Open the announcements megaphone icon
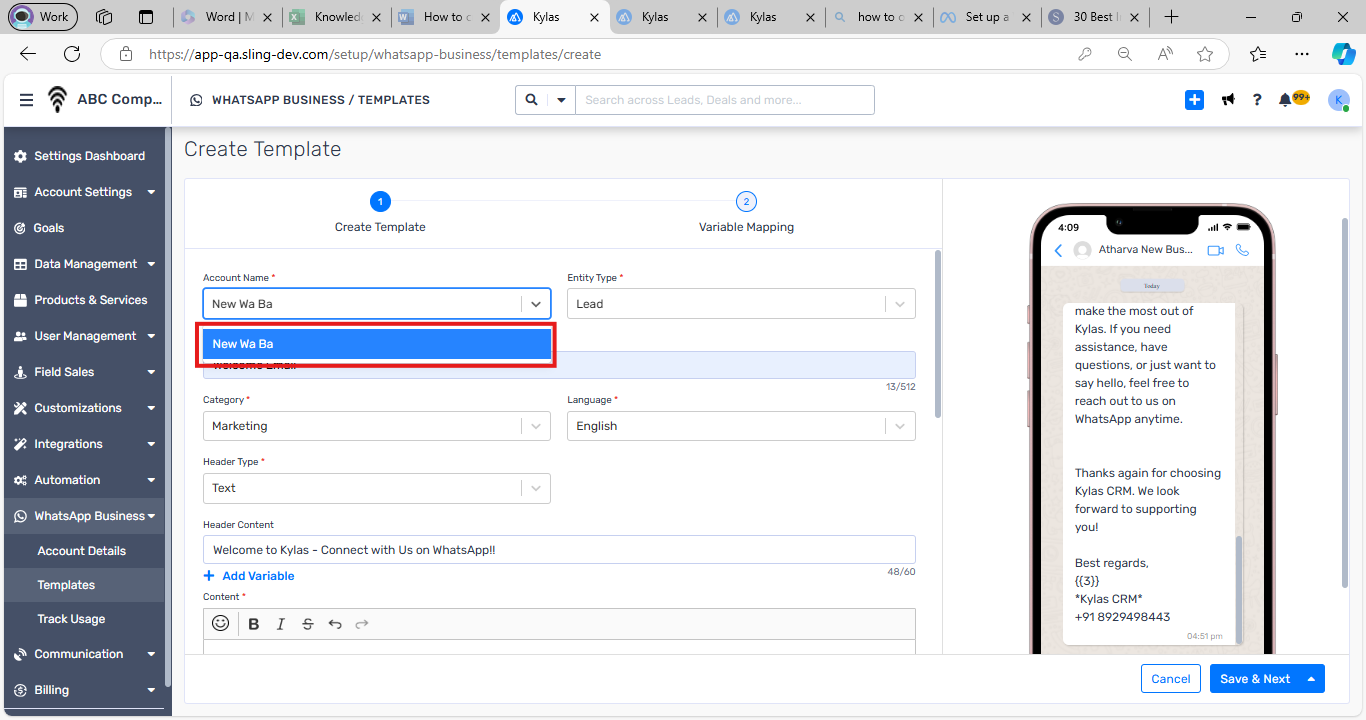 point(1228,100)
